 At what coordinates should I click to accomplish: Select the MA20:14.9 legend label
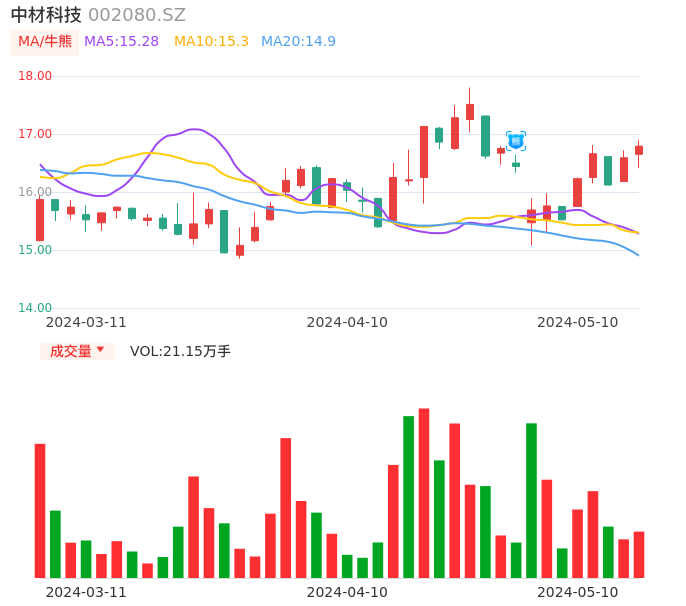pos(298,41)
